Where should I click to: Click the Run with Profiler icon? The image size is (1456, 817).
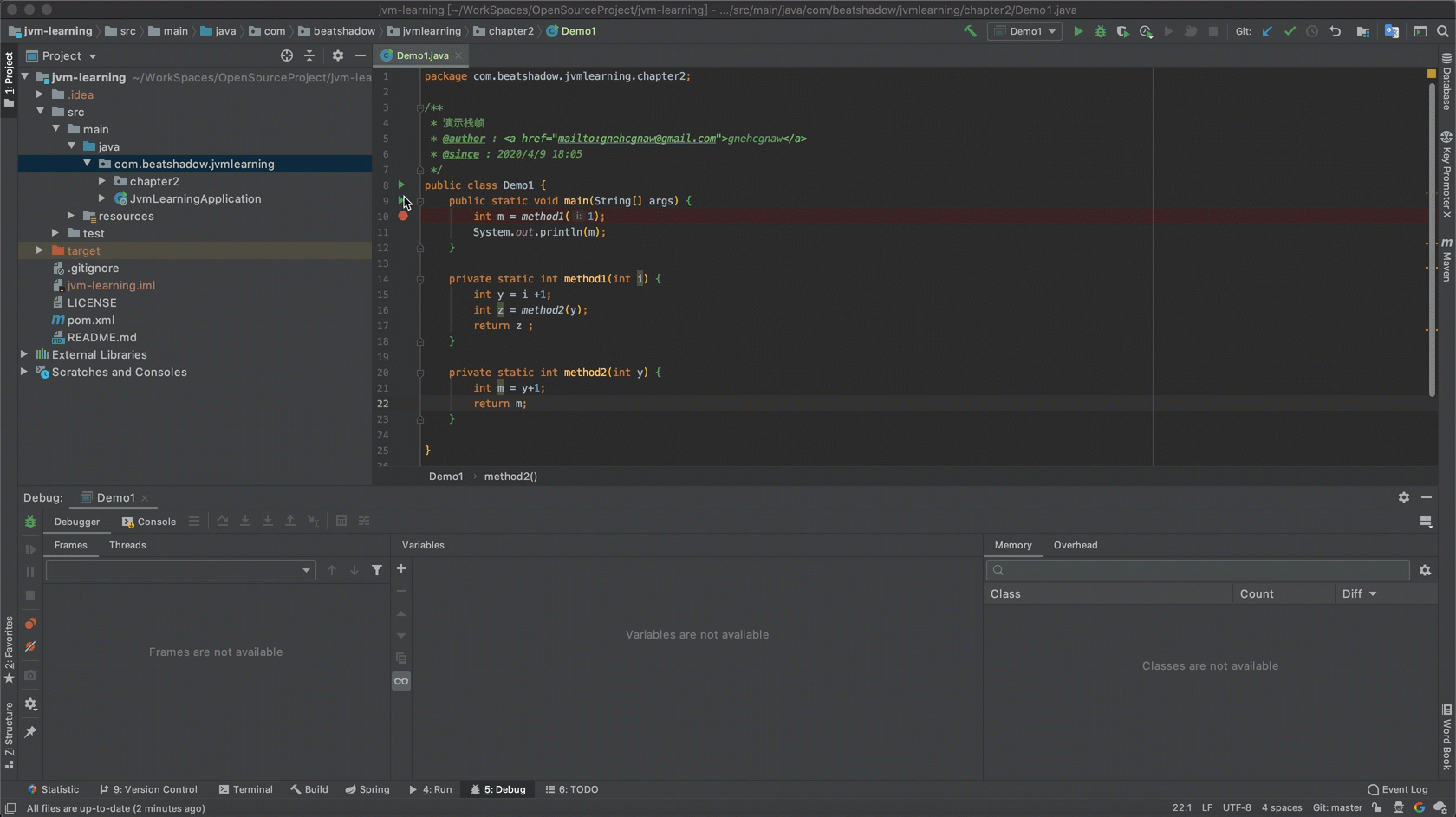point(1146,31)
